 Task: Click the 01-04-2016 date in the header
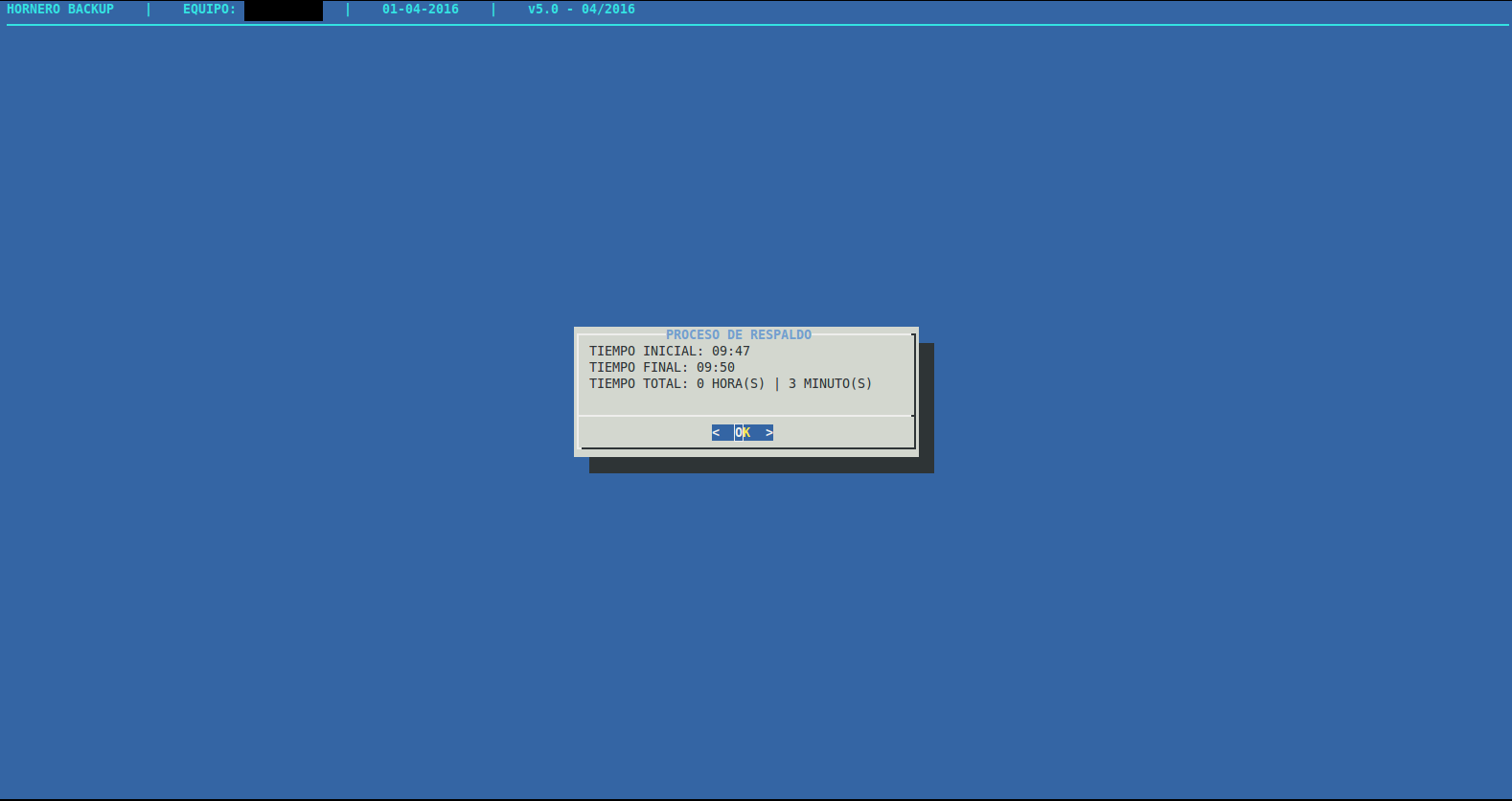point(421,9)
